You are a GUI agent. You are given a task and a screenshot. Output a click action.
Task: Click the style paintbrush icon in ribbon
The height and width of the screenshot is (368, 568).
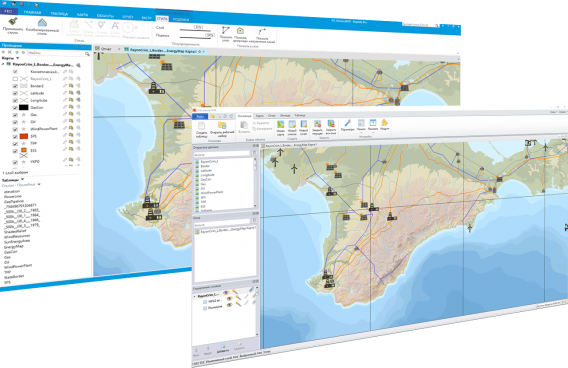click(13, 21)
